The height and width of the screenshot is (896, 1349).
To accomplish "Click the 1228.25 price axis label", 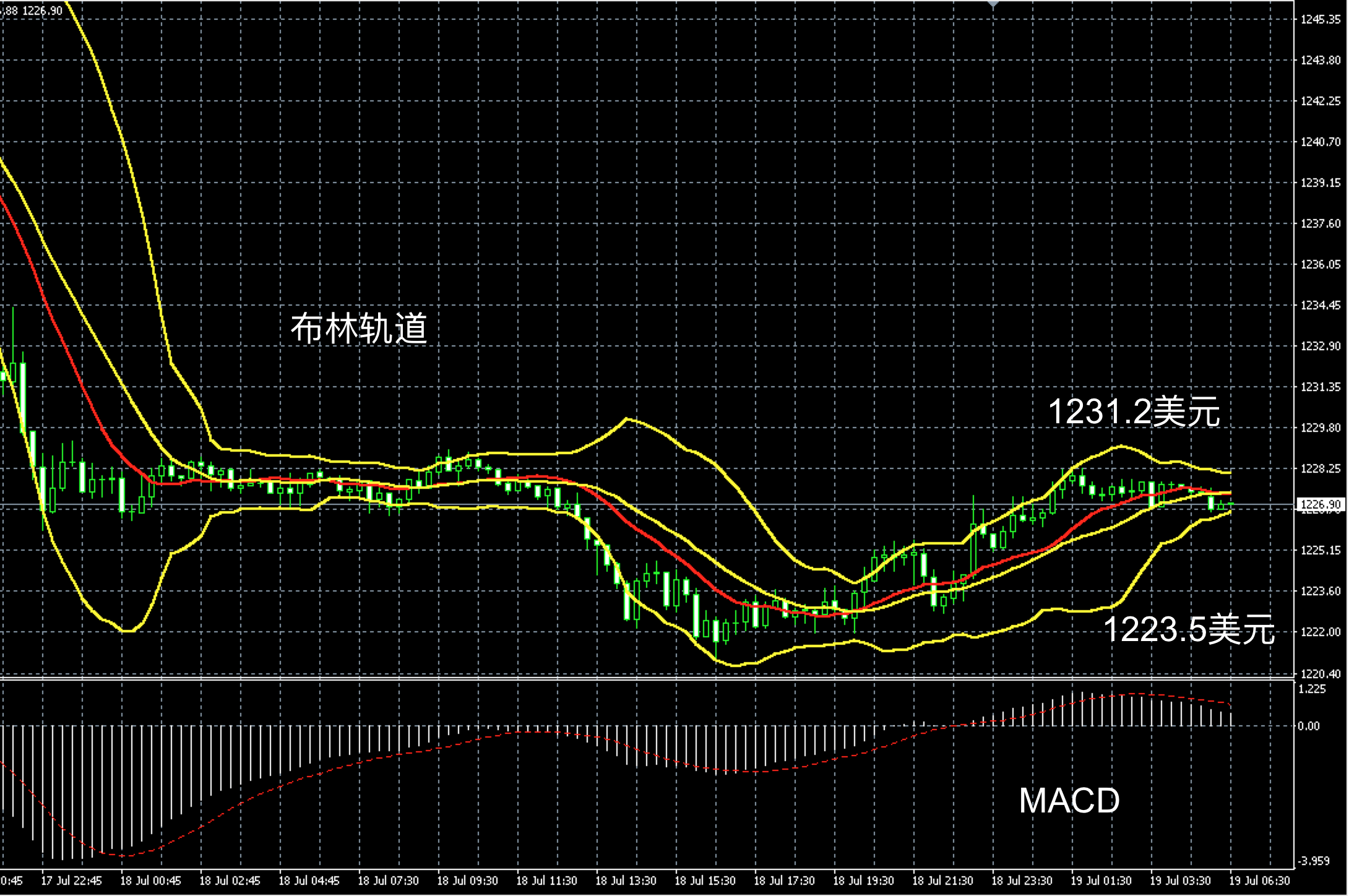I will tap(1320, 469).
